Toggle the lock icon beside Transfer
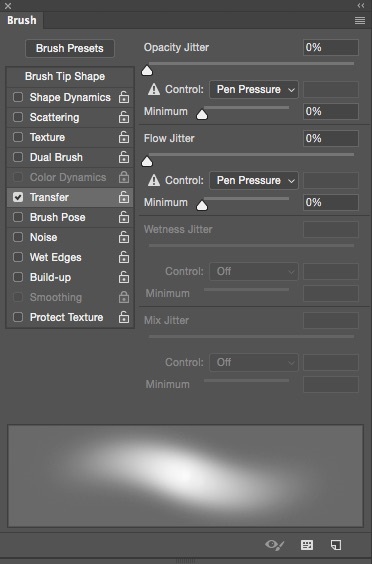Image resolution: width=372 pixels, height=564 pixels. (124, 197)
